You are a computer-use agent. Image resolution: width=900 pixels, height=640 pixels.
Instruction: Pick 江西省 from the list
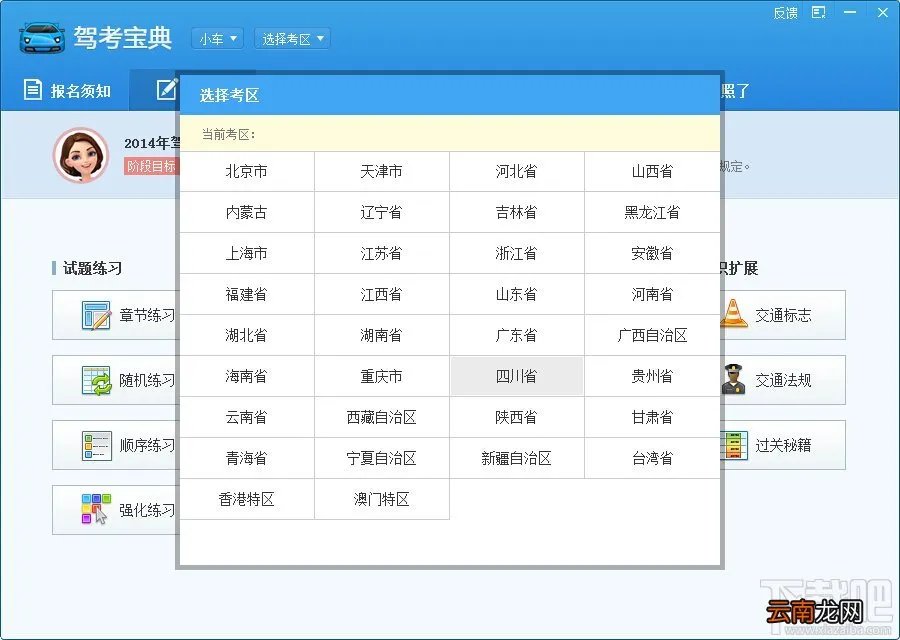382,294
